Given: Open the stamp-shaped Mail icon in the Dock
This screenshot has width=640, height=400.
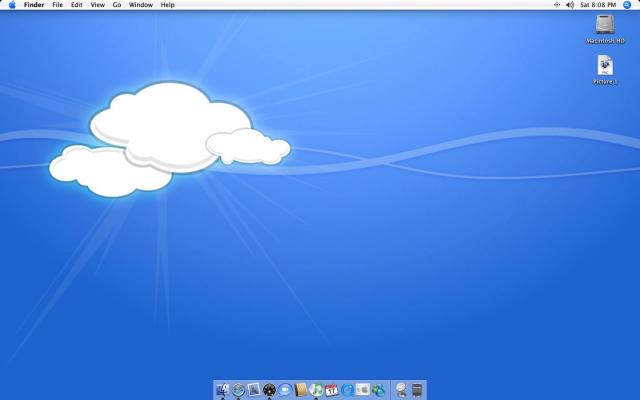Looking at the screenshot, I should pyautogui.click(x=254, y=390).
